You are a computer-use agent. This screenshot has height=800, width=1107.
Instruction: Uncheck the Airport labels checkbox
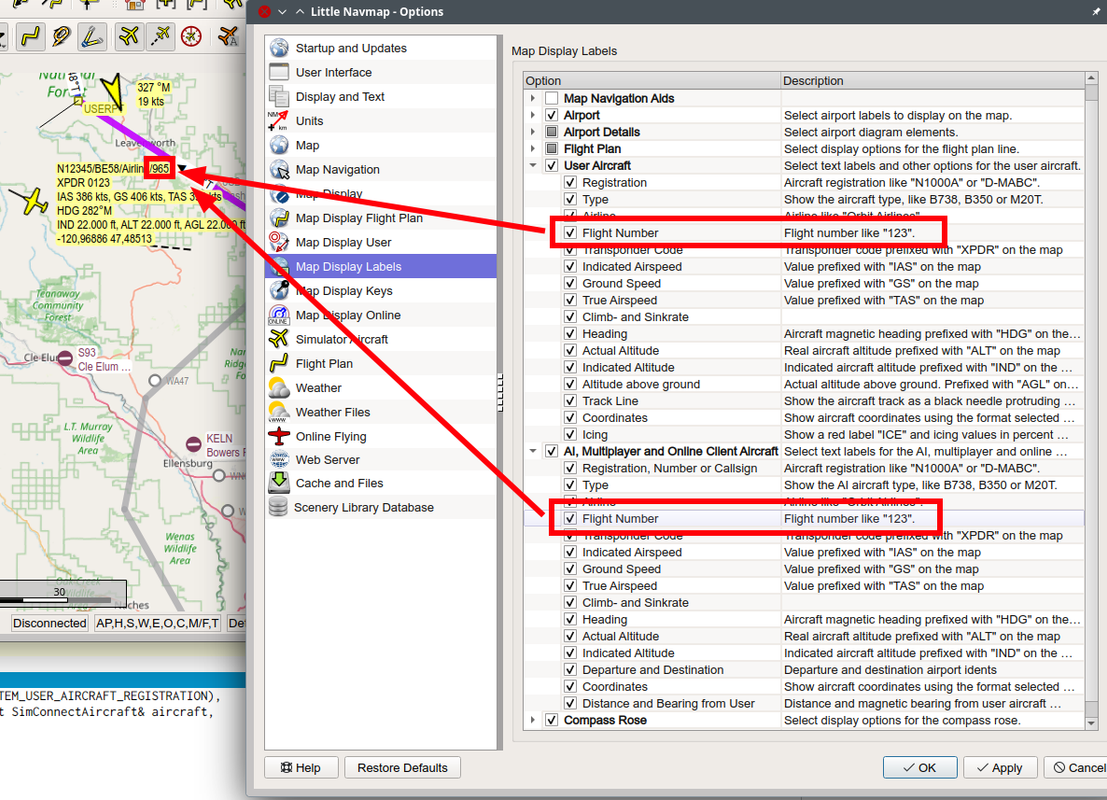[552, 115]
